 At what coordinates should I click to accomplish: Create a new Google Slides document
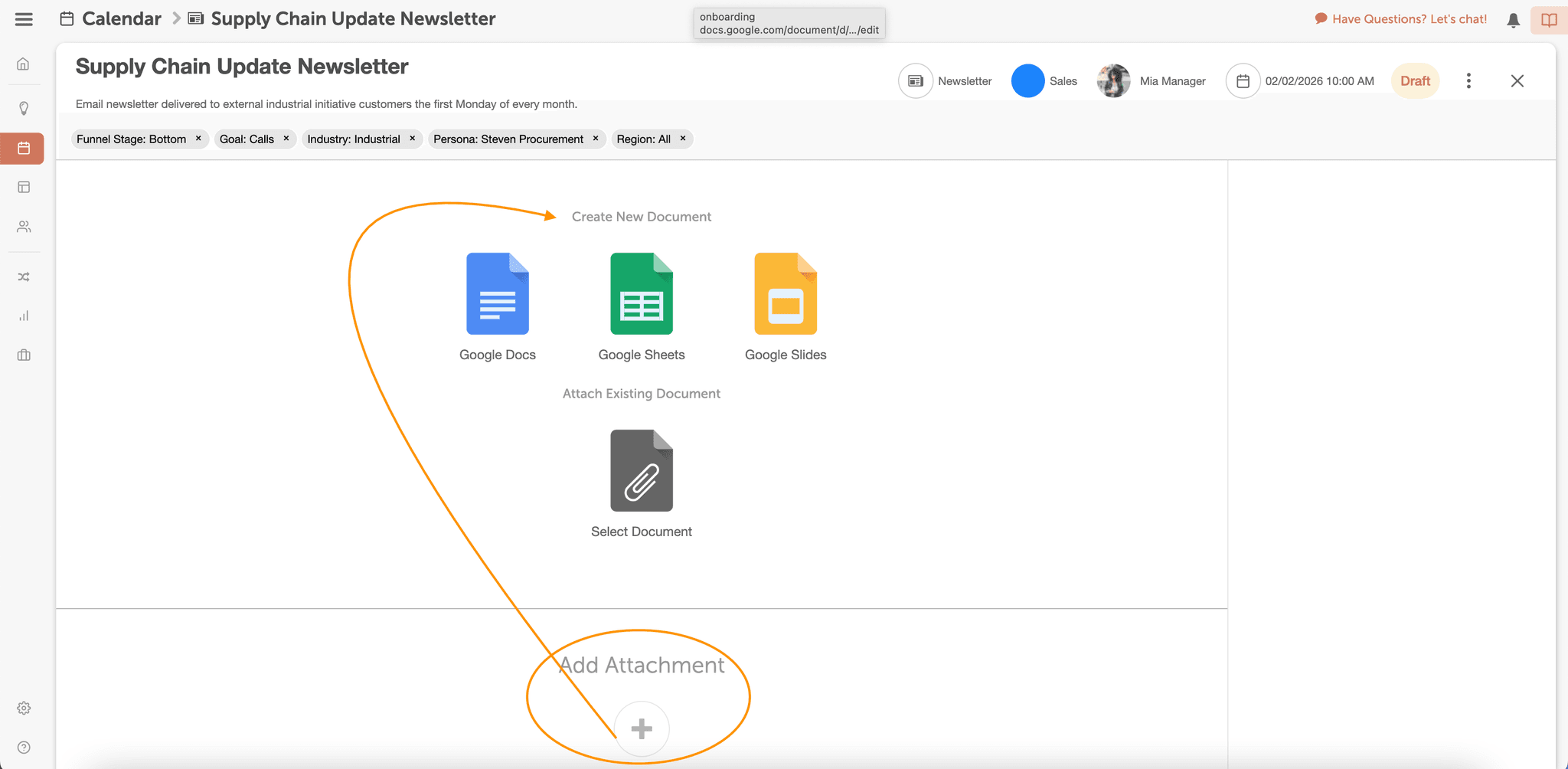pos(785,293)
